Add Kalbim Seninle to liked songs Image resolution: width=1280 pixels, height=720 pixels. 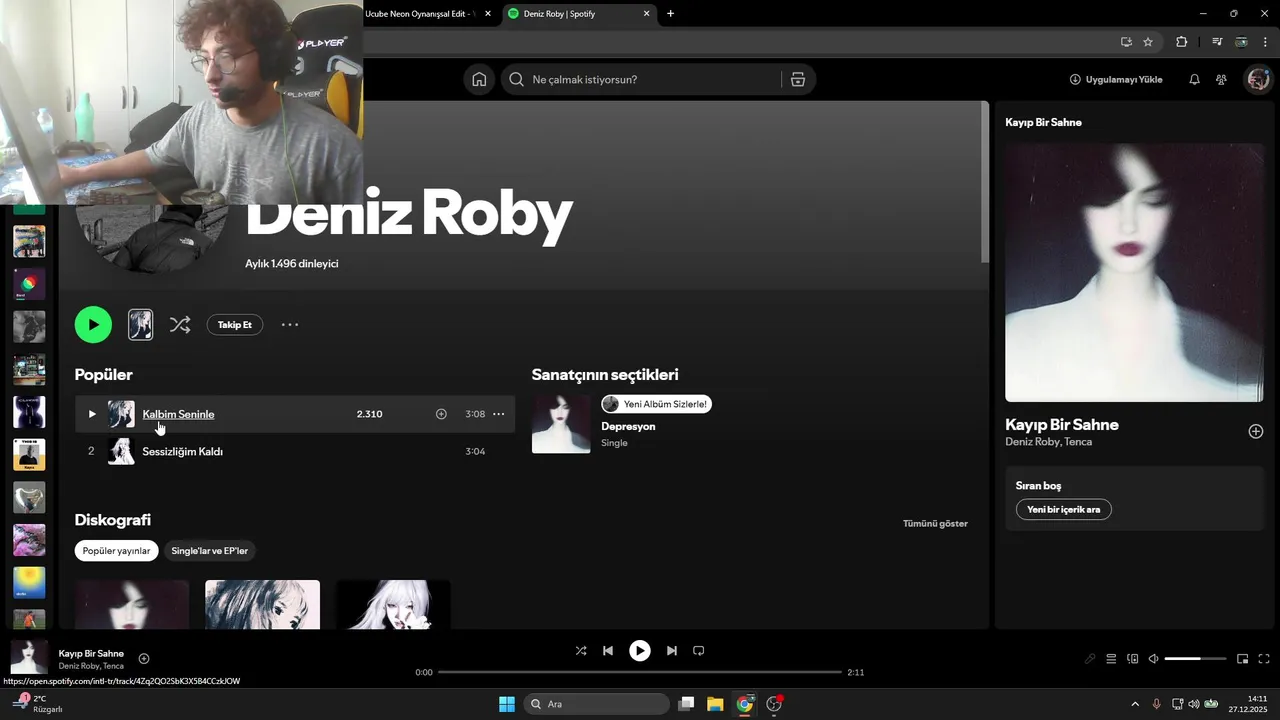(441, 414)
